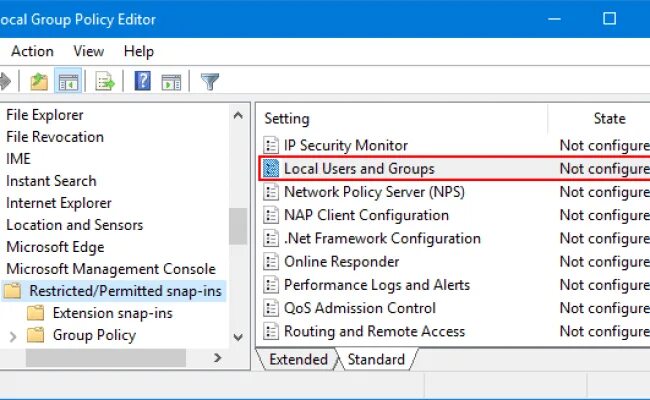
Task: Click the Forward arrow toolbar icon
Action: 5,81
